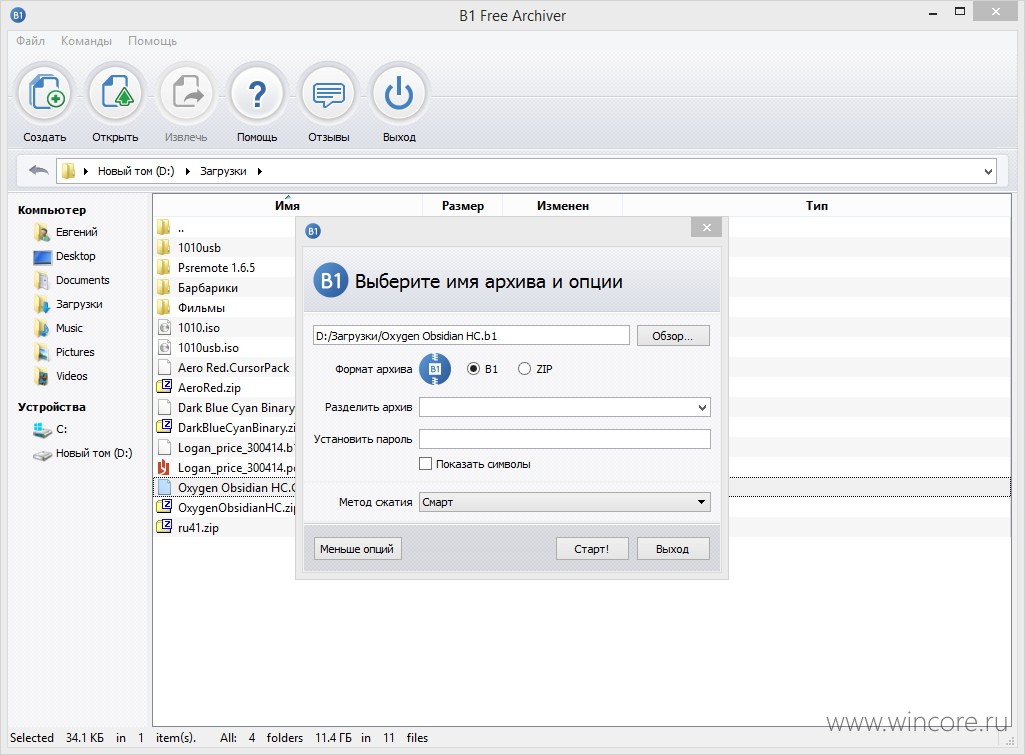The image size is (1025, 755).
Task: Click the folder icon in the address bar
Action: point(68,171)
